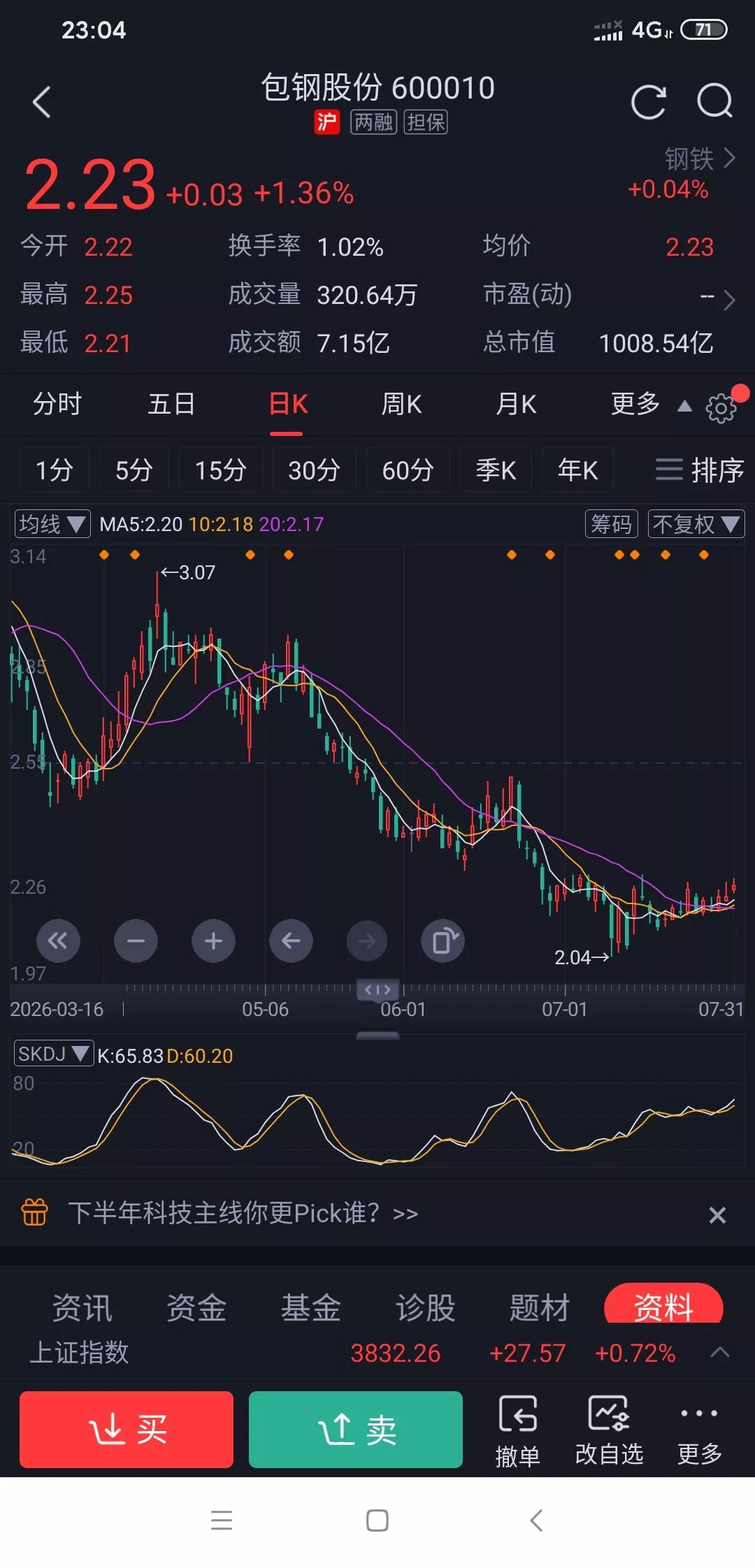Move chart cursor left arrow
Screen dimensions: 755x1568
(x=291, y=941)
